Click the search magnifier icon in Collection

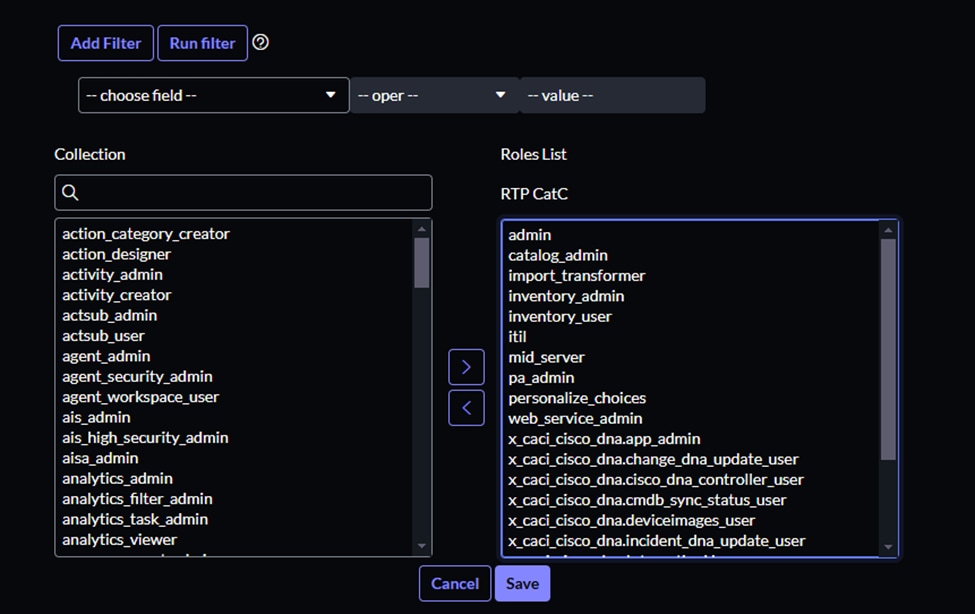click(x=70, y=193)
